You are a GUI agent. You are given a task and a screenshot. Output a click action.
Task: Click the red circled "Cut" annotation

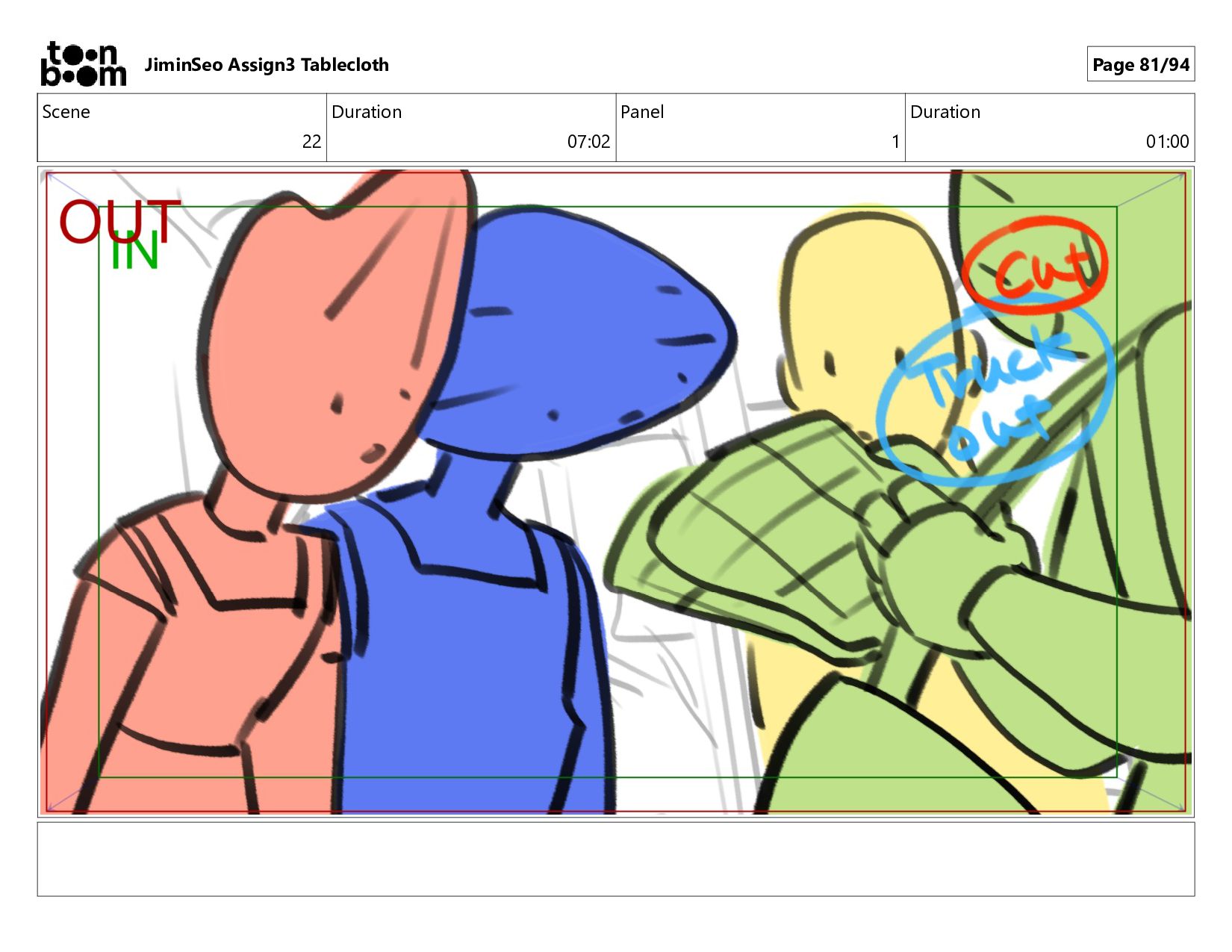1036,266
